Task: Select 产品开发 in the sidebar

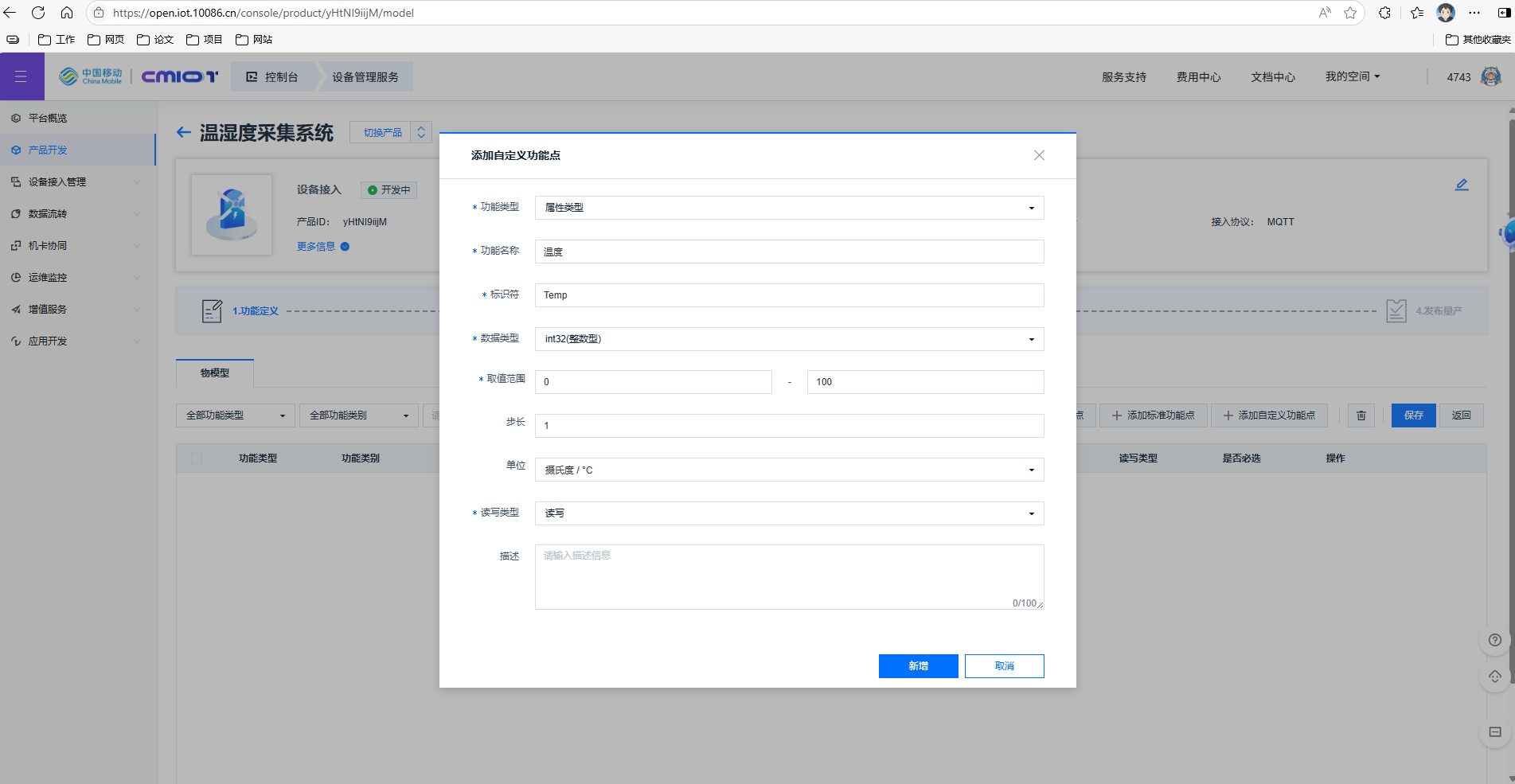Action: tap(48, 150)
